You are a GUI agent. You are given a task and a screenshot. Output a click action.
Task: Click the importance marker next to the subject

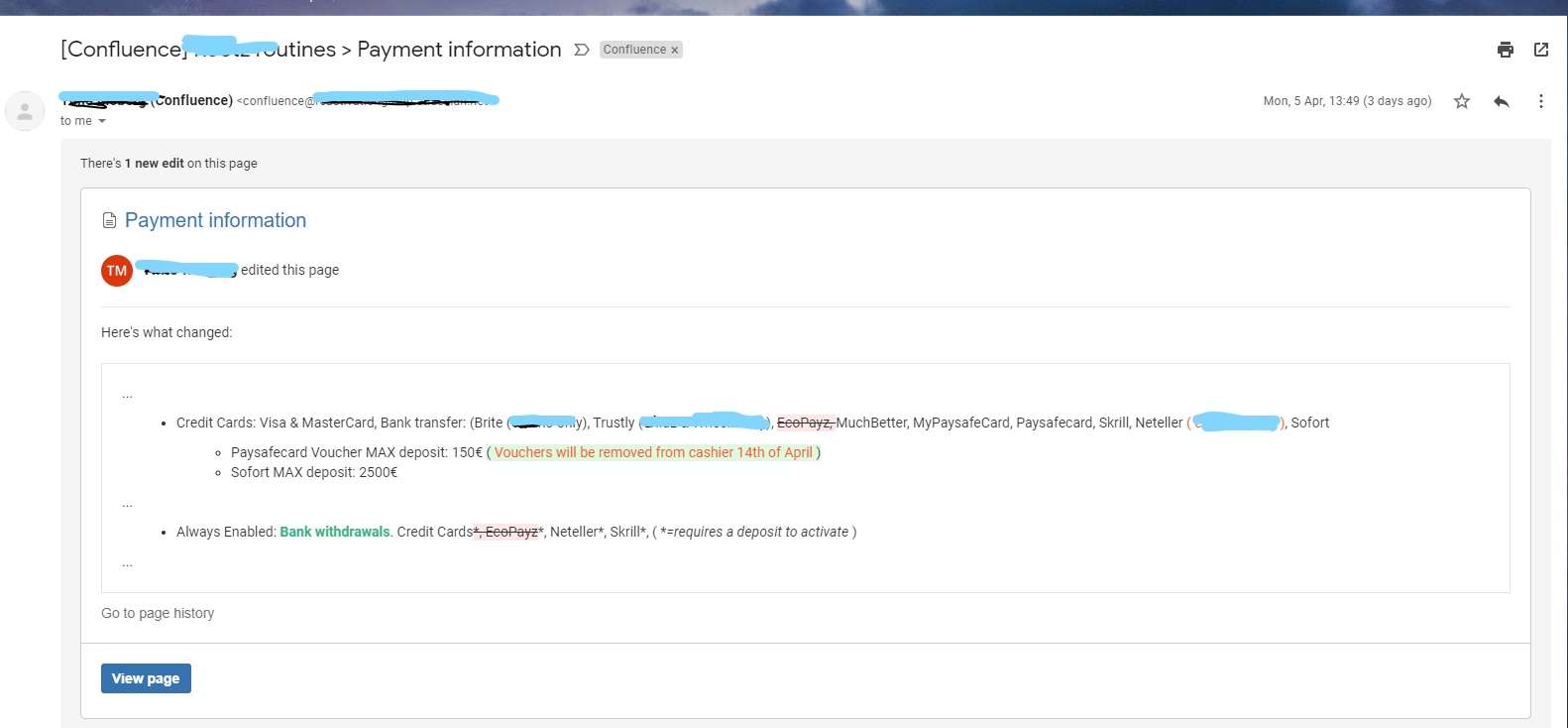(582, 50)
